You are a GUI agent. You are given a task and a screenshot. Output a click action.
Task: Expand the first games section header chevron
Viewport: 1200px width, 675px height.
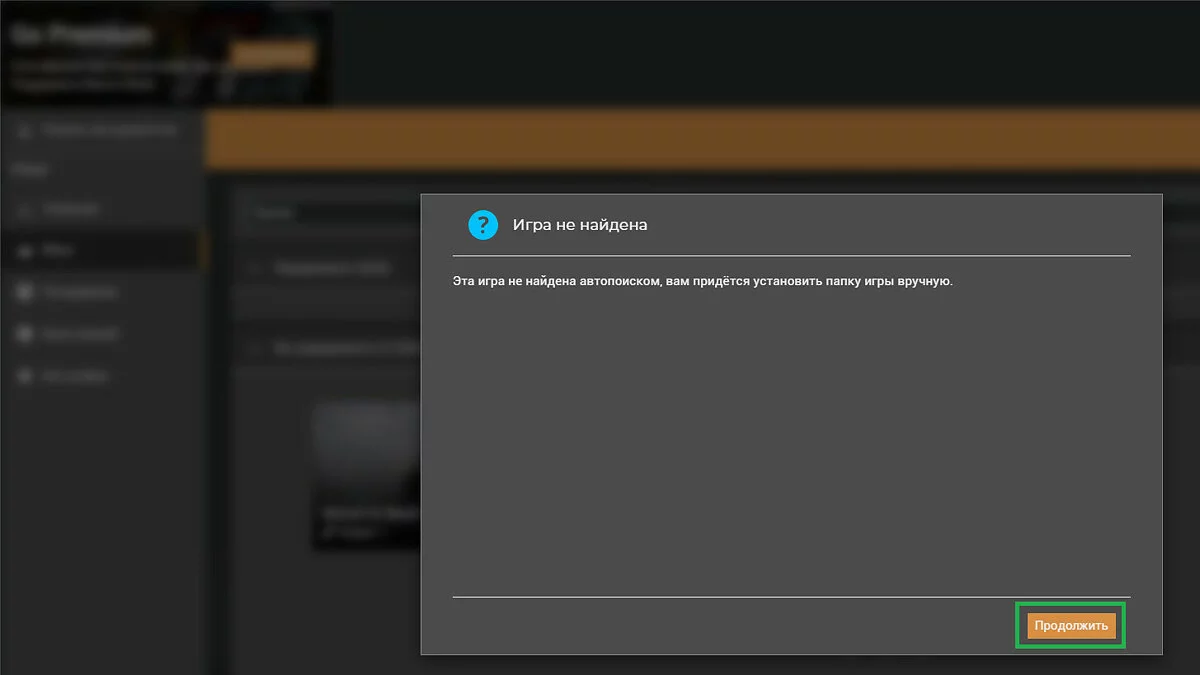[256, 268]
